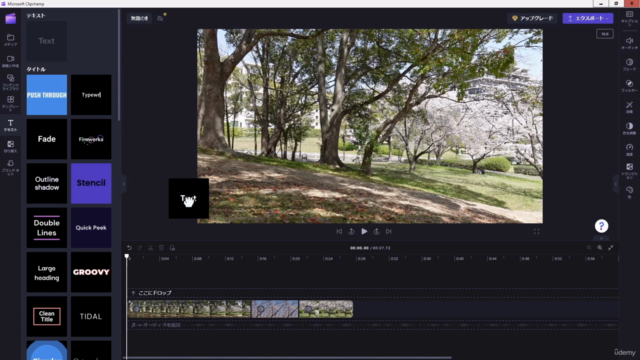
Task: Choose the Fade title style
Action: [x=47, y=139]
